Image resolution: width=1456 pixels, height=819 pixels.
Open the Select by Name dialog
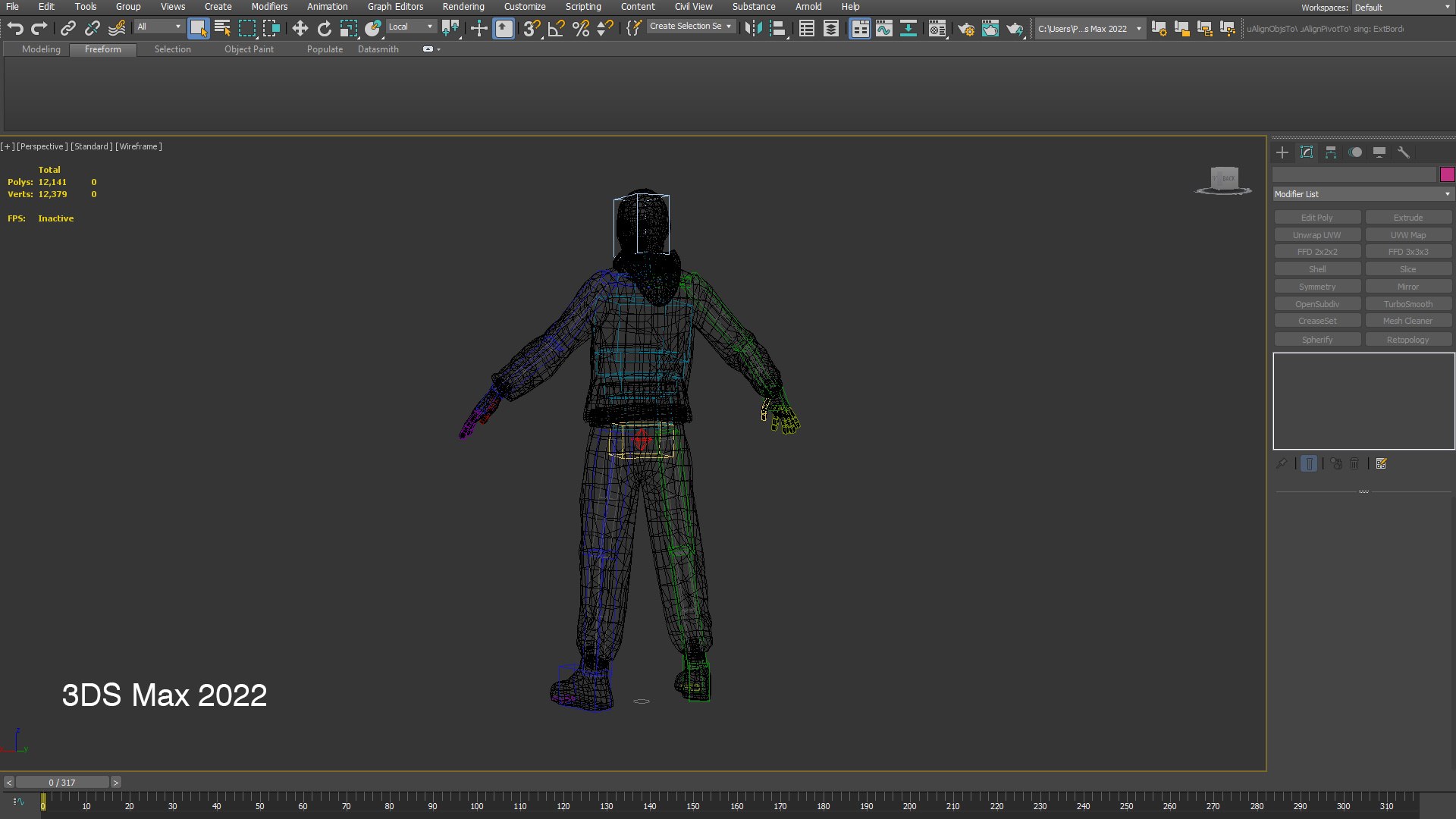[222, 29]
